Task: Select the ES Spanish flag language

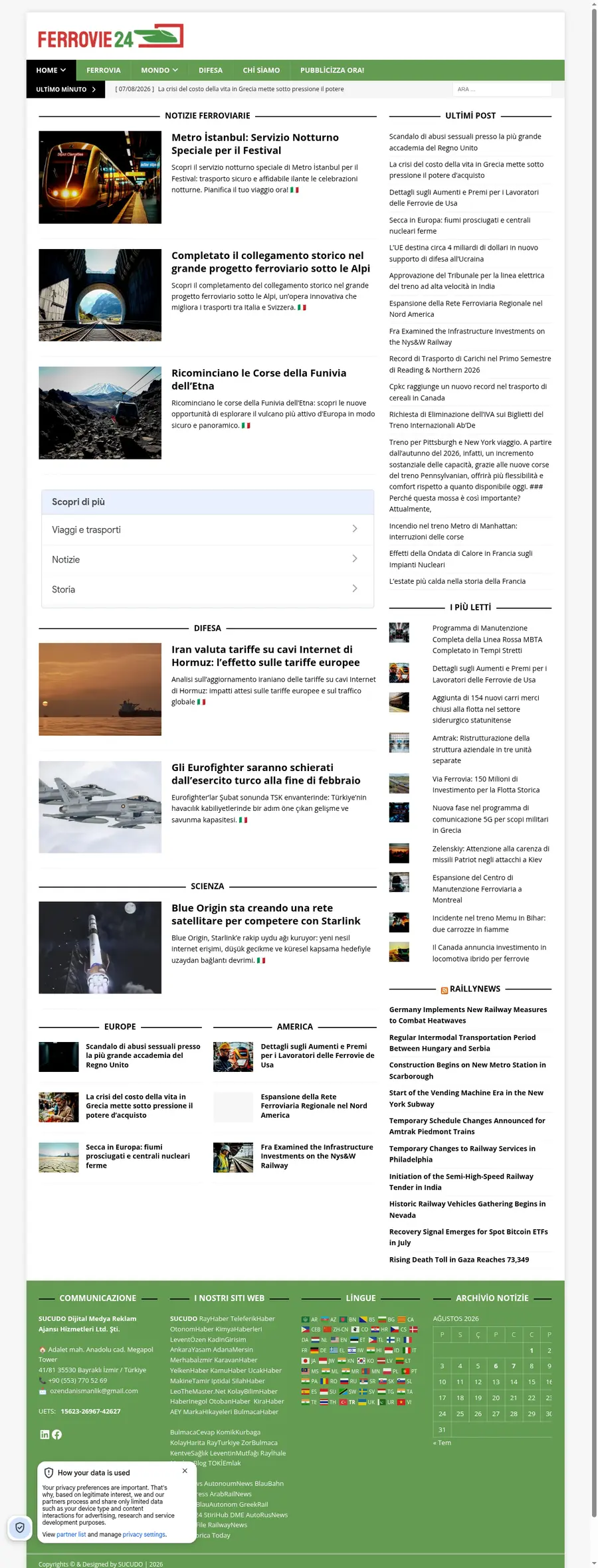Action: tap(309, 1391)
